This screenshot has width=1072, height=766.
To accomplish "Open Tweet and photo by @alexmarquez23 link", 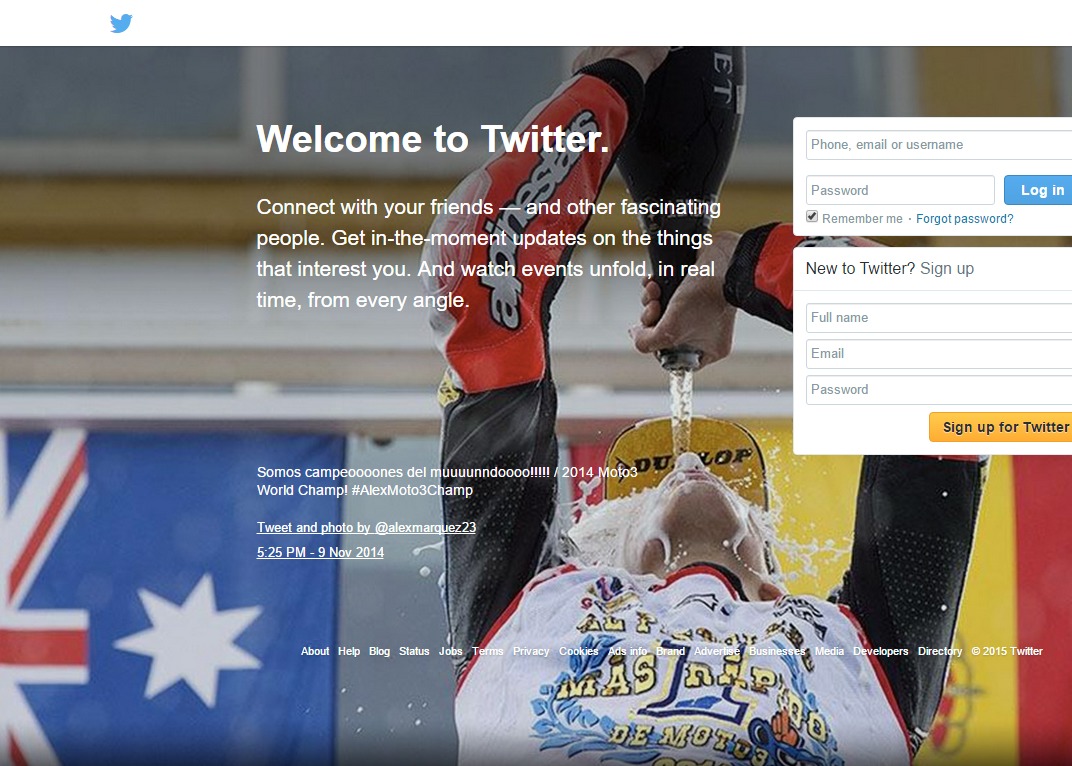I will click(366, 527).
